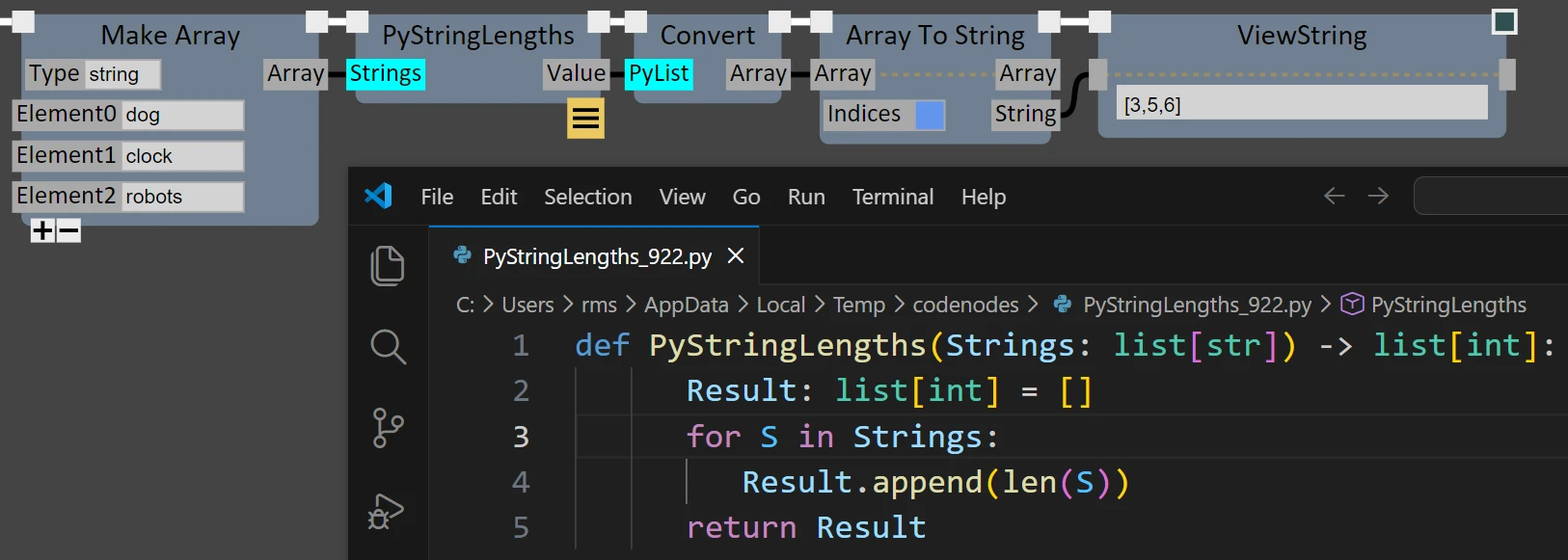The height and width of the screenshot is (560, 1568).
Task: Click Temp in the breadcrumb path
Action: point(858,305)
